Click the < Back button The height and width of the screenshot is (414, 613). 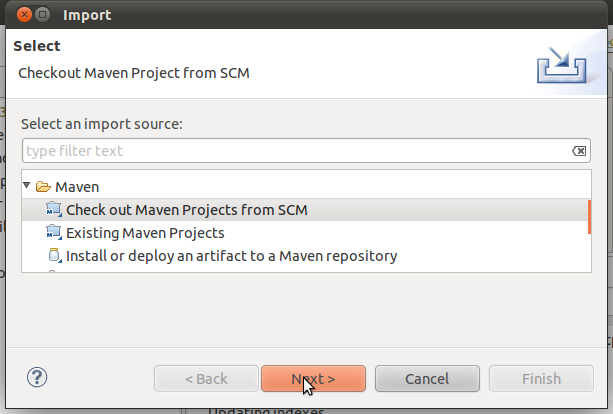[x=204, y=379]
